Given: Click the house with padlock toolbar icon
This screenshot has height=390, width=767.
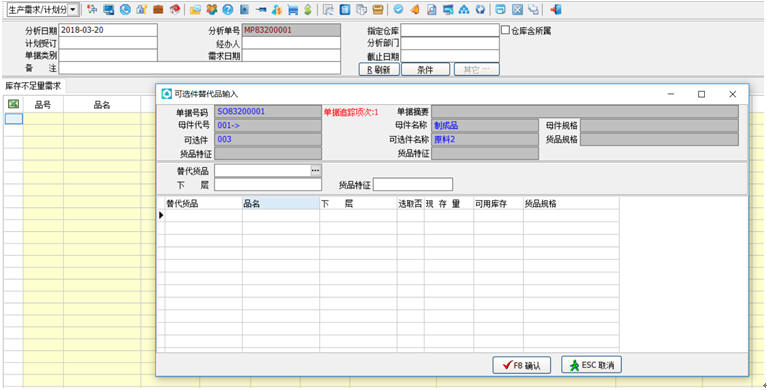Looking at the screenshot, I should click(141, 9).
